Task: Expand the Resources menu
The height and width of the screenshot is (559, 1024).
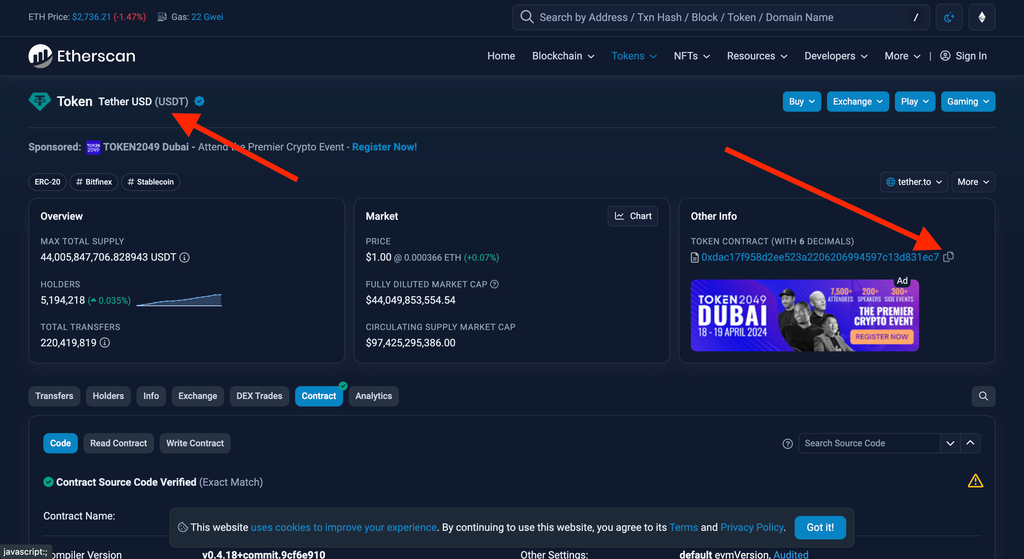Action: tap(757, 56)
